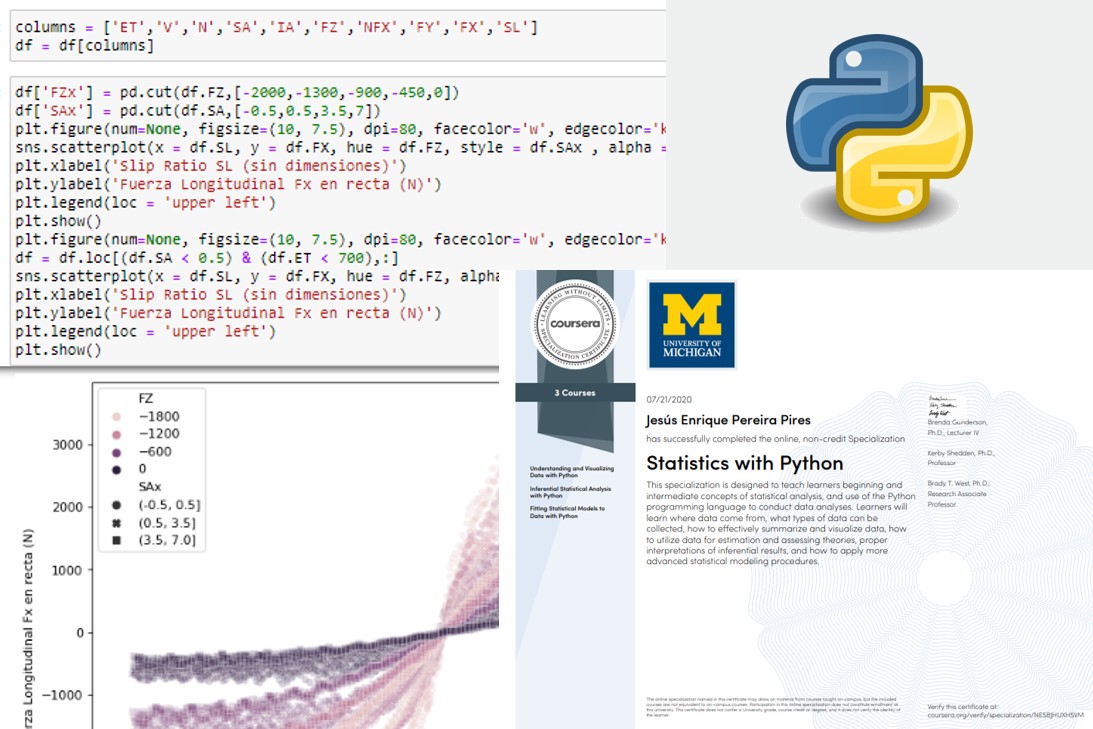Viewport: 1093px width, 729px height.
Task: Select the -1800 legend color dot
Action: click(x=116, y=417)
